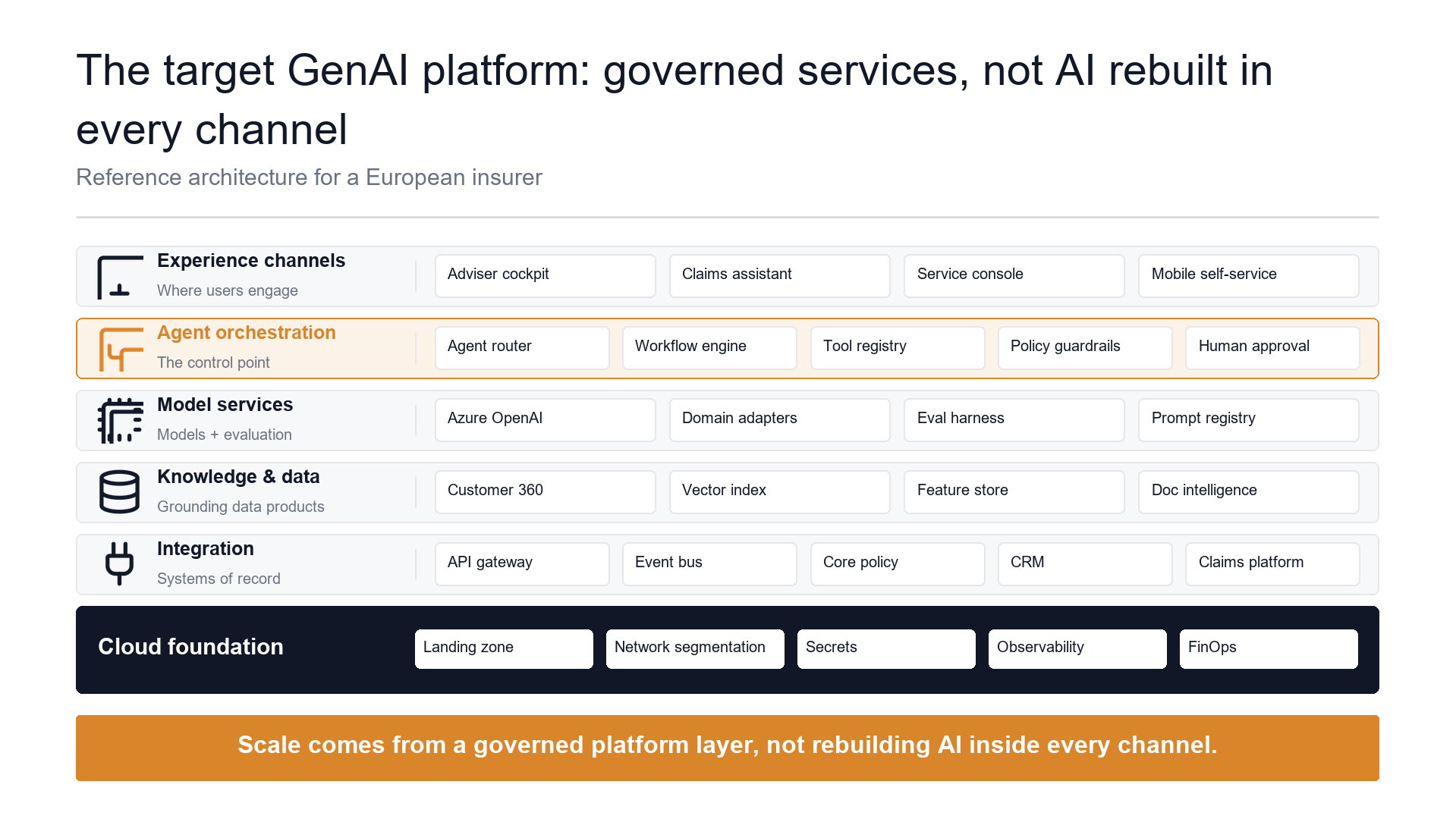This screenshot has height=819, width=1456.
Task: Select the Service console box
Action: 1014,276
